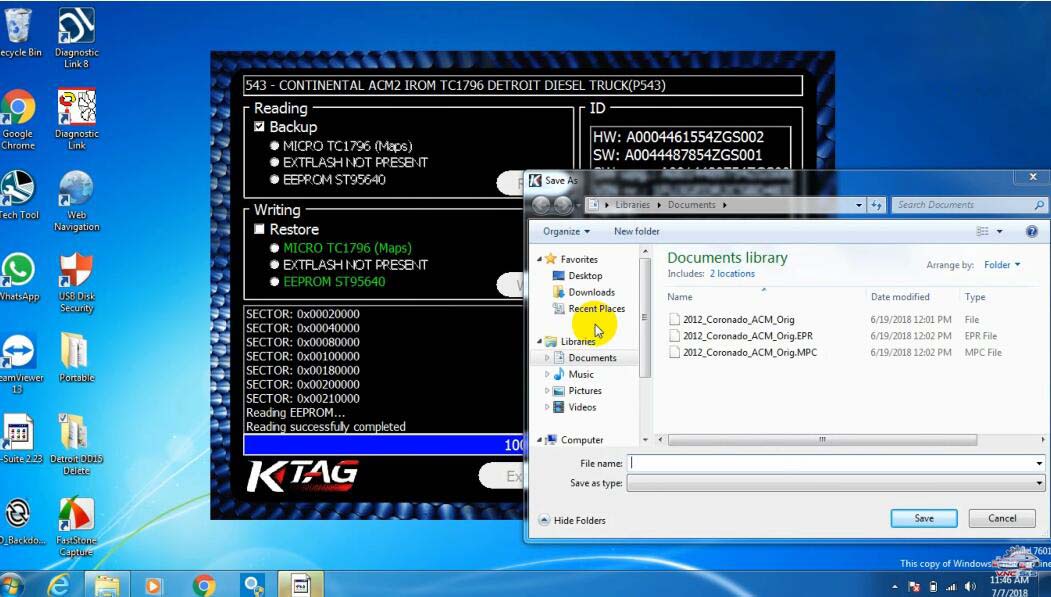This screenshot has width=1051, height=597.
Task: Click the Save button
Action: pos(924,519)
